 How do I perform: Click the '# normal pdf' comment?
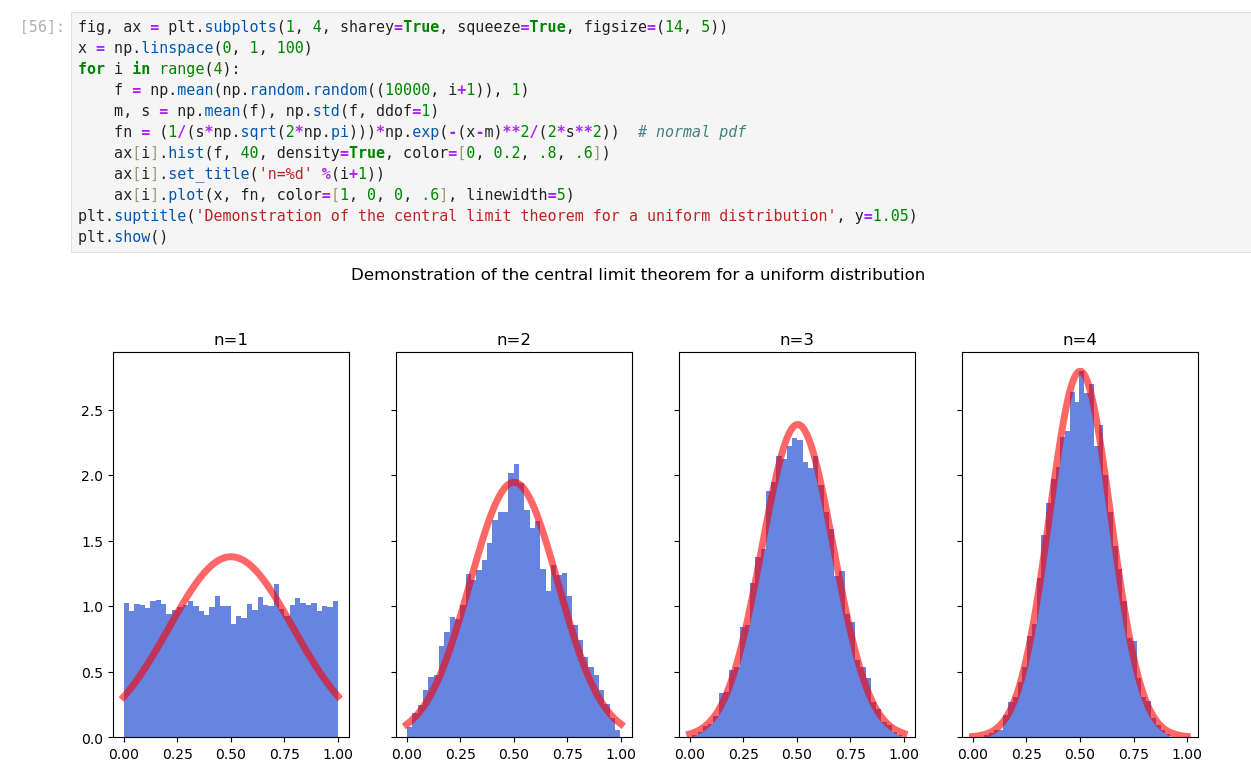tap(691, 132)
